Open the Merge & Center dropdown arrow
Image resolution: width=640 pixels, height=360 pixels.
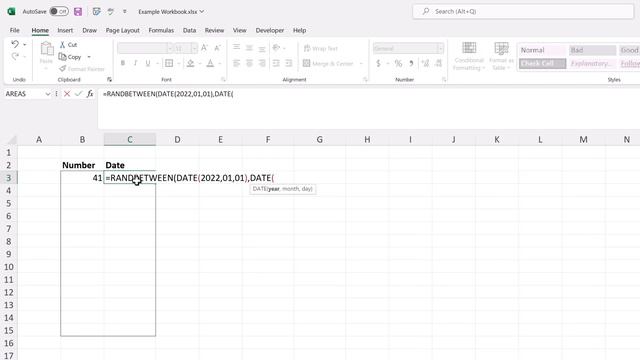click(361, 64)
